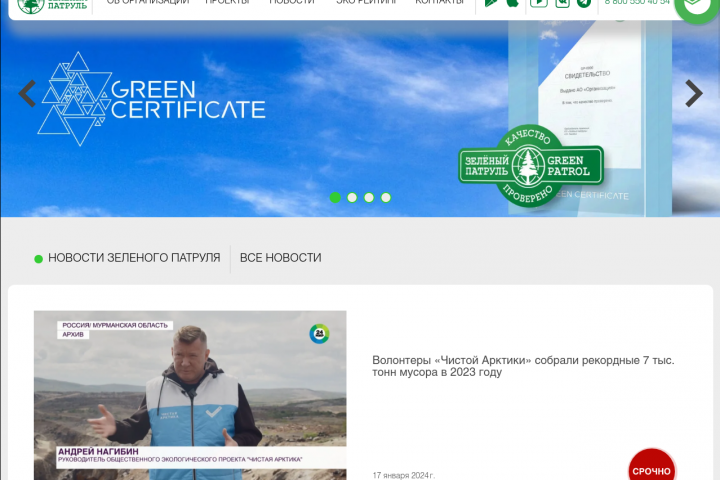
Task: Open the Волонтеры «Чистой Арктики» news headline
Action: [x=523, y=366]
